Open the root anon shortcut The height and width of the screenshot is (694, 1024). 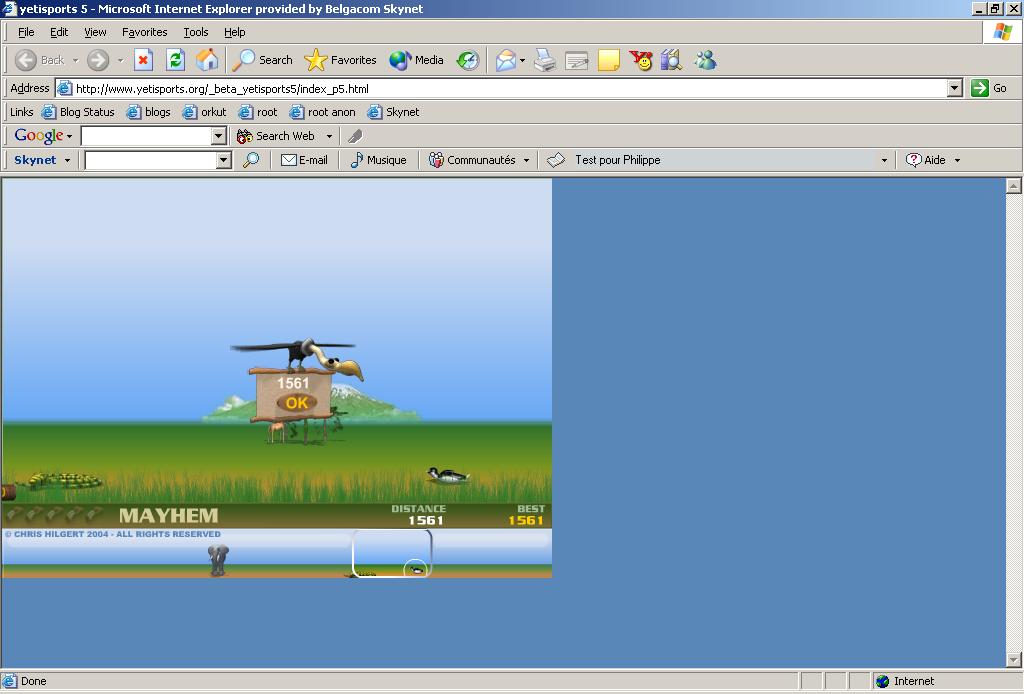pyautogui.click(x=323, y=112)
